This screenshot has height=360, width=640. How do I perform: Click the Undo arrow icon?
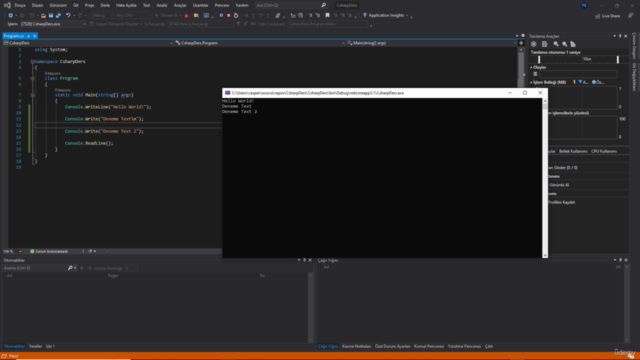pos(68,16)
